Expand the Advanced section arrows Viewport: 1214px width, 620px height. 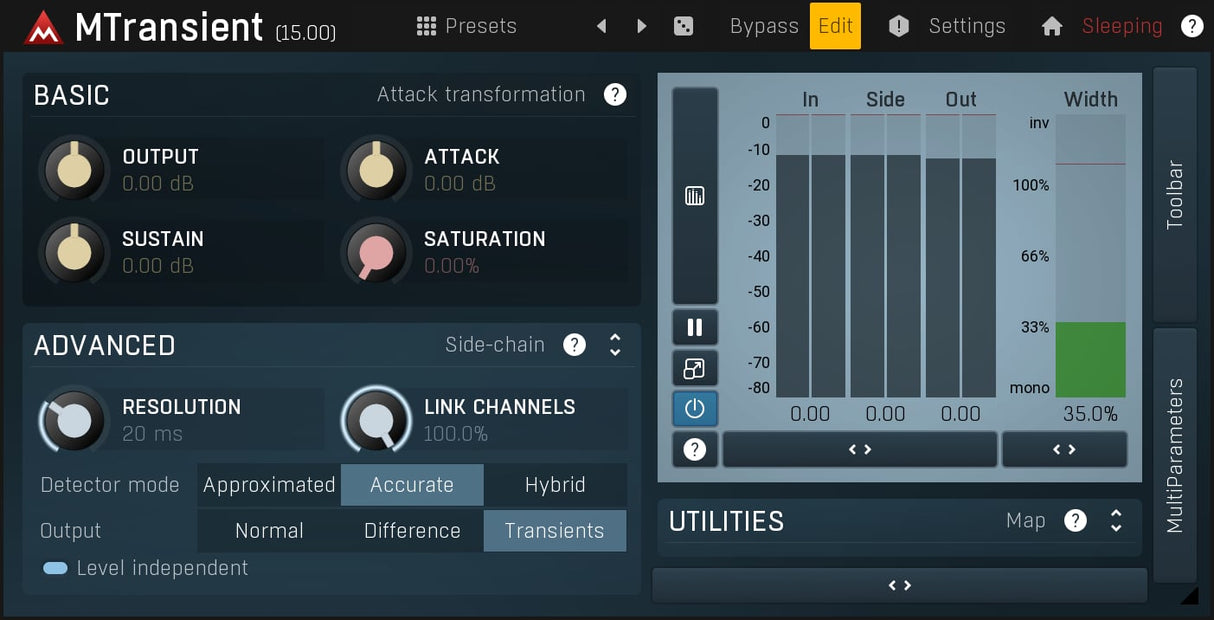615,345
